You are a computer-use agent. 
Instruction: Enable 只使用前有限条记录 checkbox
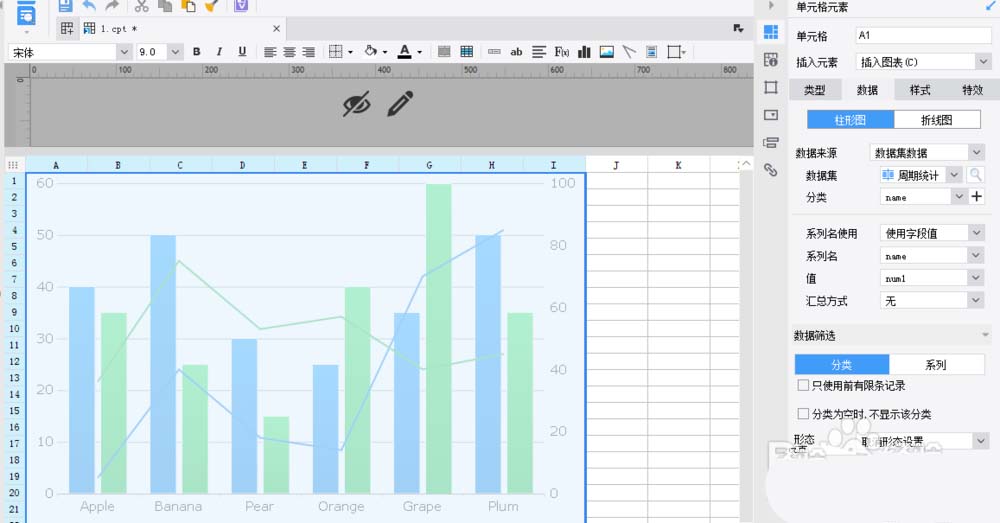(804, 385)
